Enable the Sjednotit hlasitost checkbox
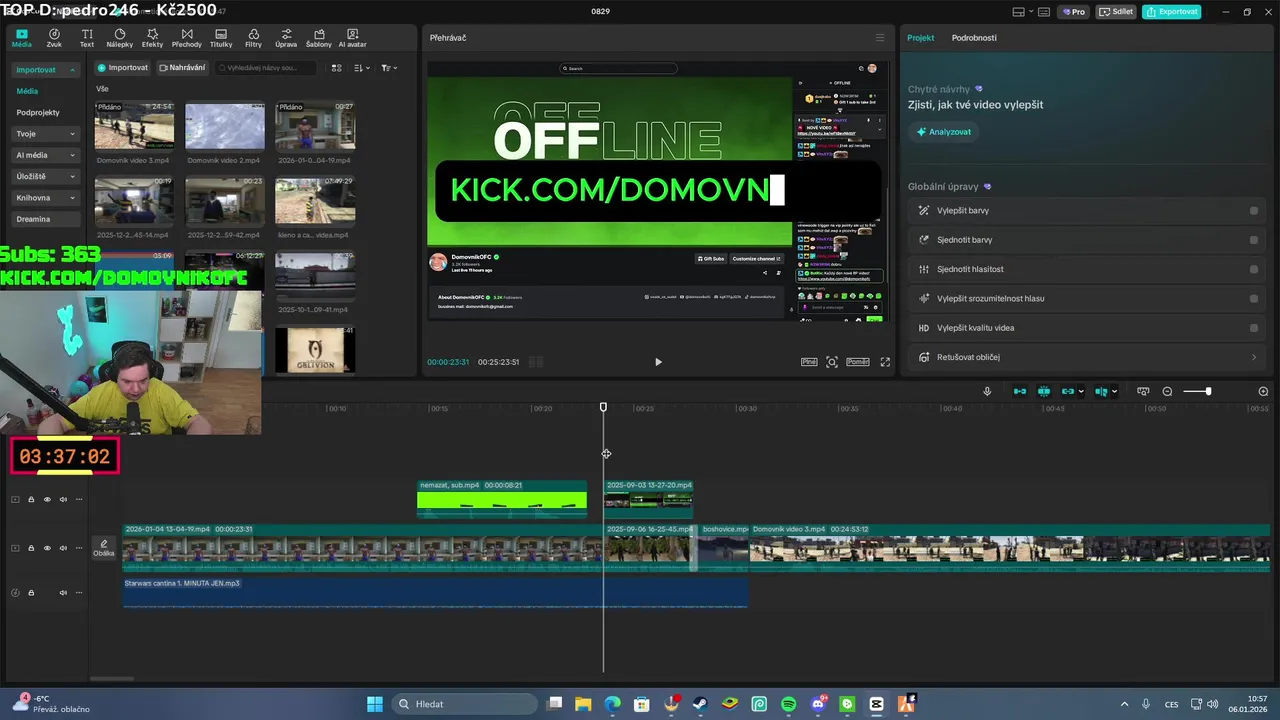Image resolution: width=1280 pixels, height=720 pixels. click(x=1254, y=269)
